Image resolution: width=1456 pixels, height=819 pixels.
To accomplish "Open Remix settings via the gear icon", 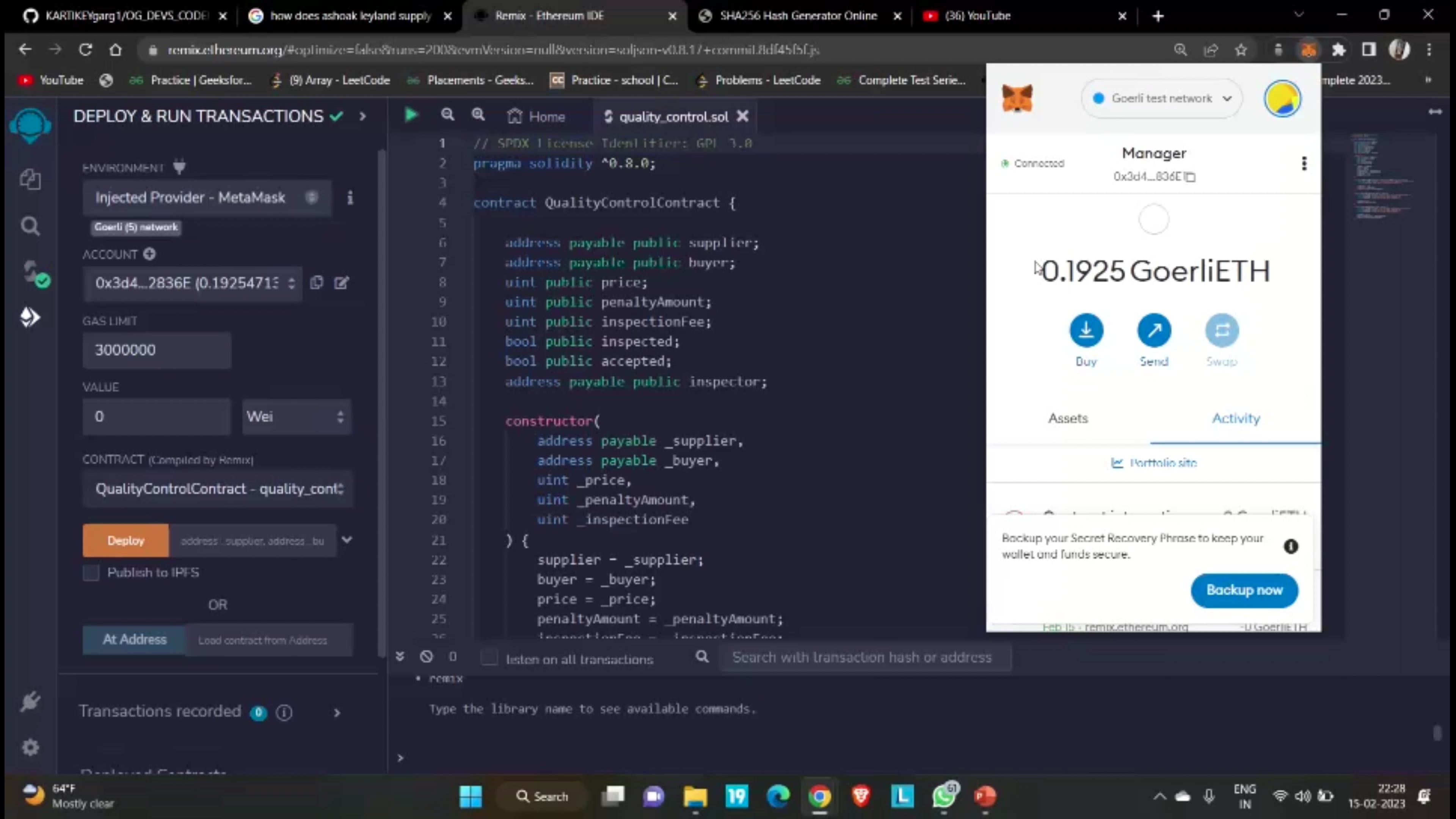I will tap(30, 747).
